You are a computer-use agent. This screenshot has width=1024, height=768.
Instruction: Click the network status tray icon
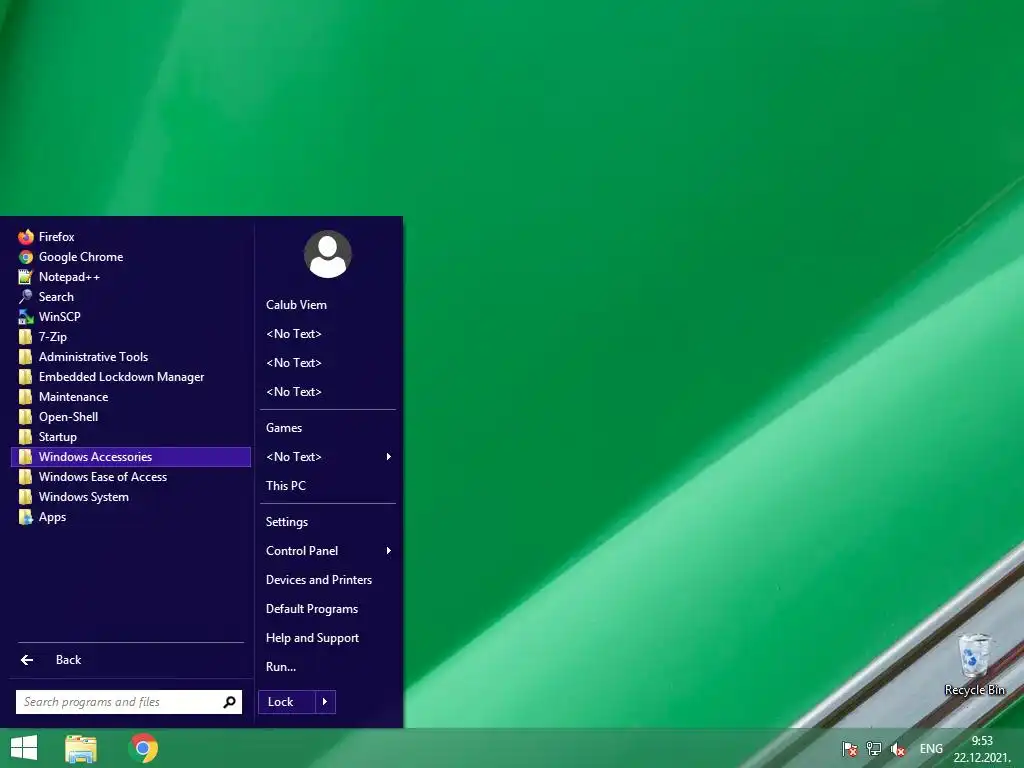(874, 749)
